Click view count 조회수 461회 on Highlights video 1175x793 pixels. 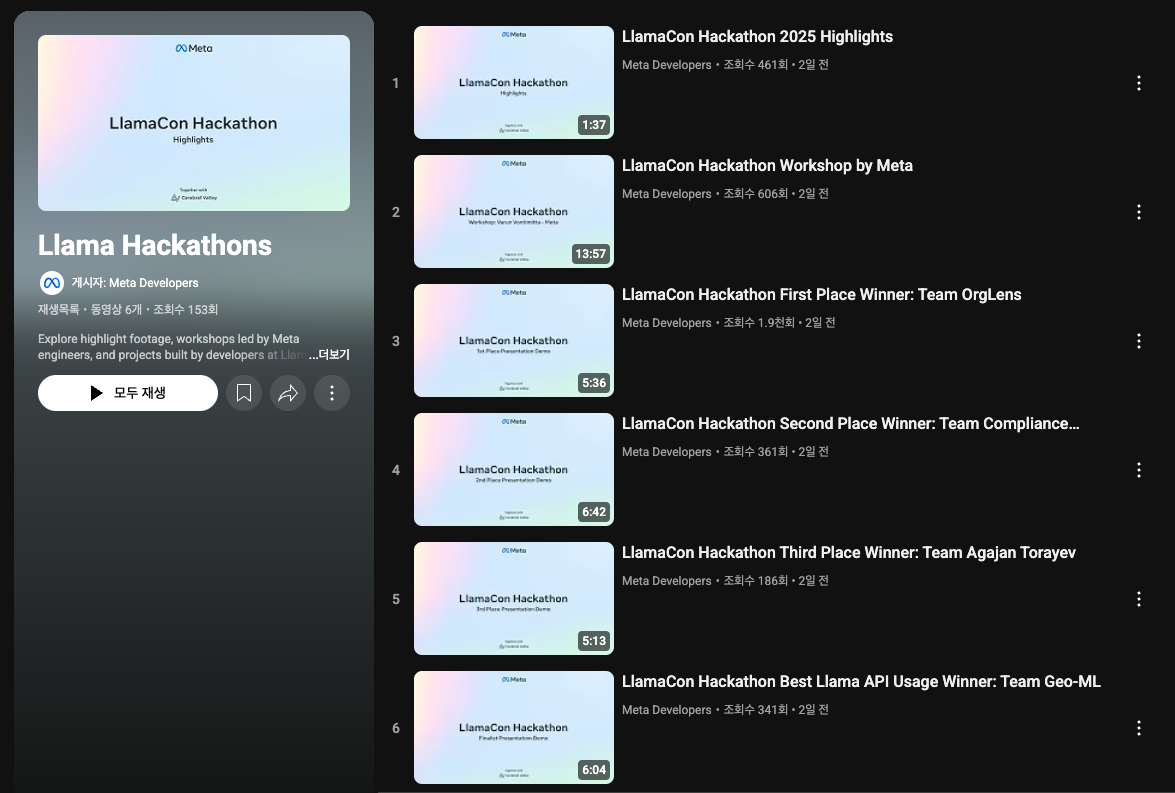tap(755, 65)
